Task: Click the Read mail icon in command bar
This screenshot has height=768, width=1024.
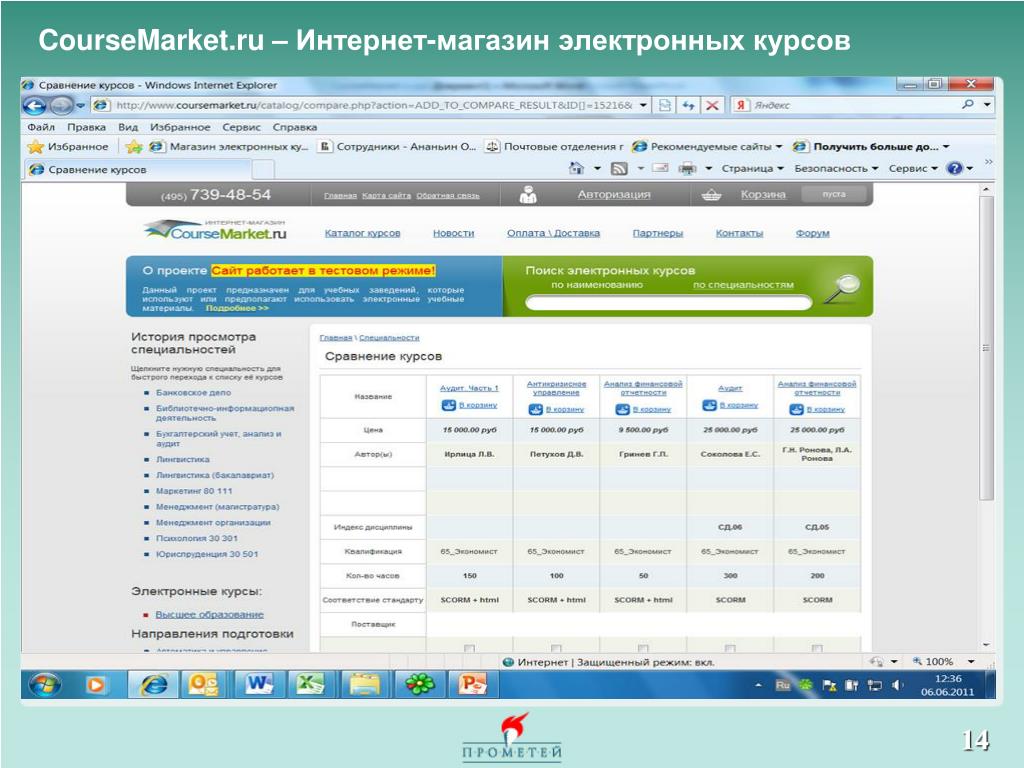Action: pos(660,168)
